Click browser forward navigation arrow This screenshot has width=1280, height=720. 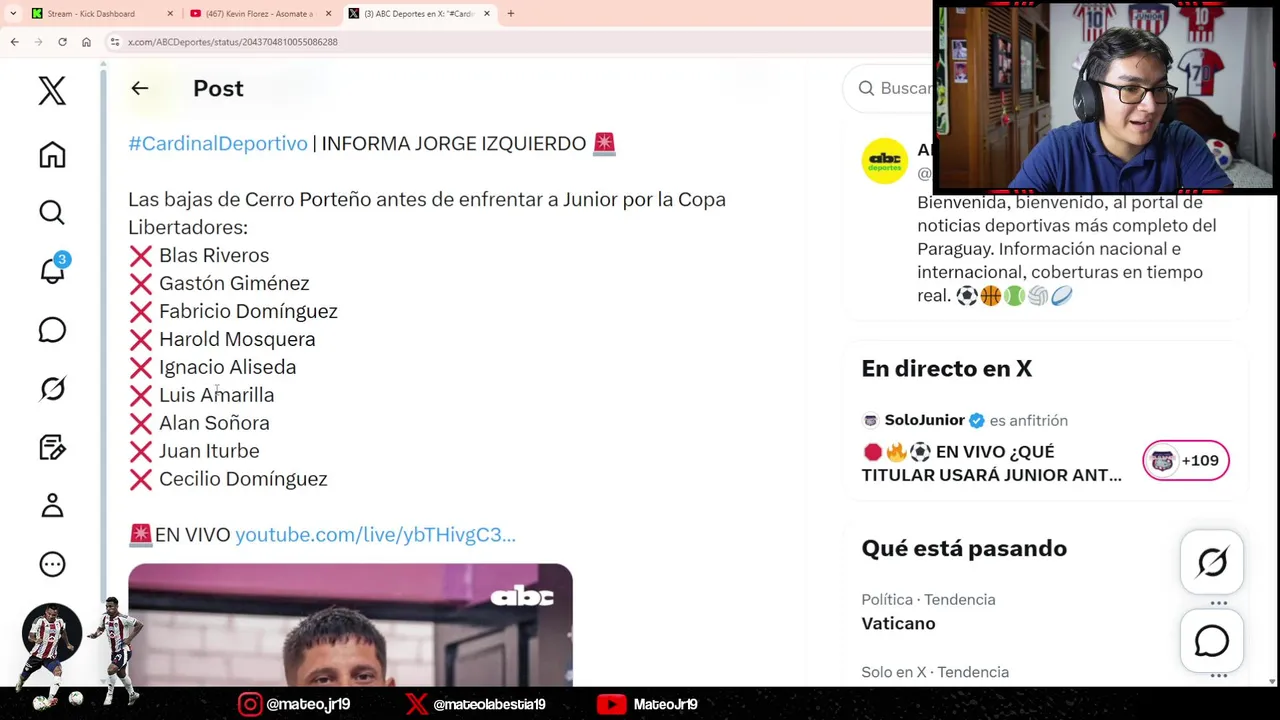38,42
